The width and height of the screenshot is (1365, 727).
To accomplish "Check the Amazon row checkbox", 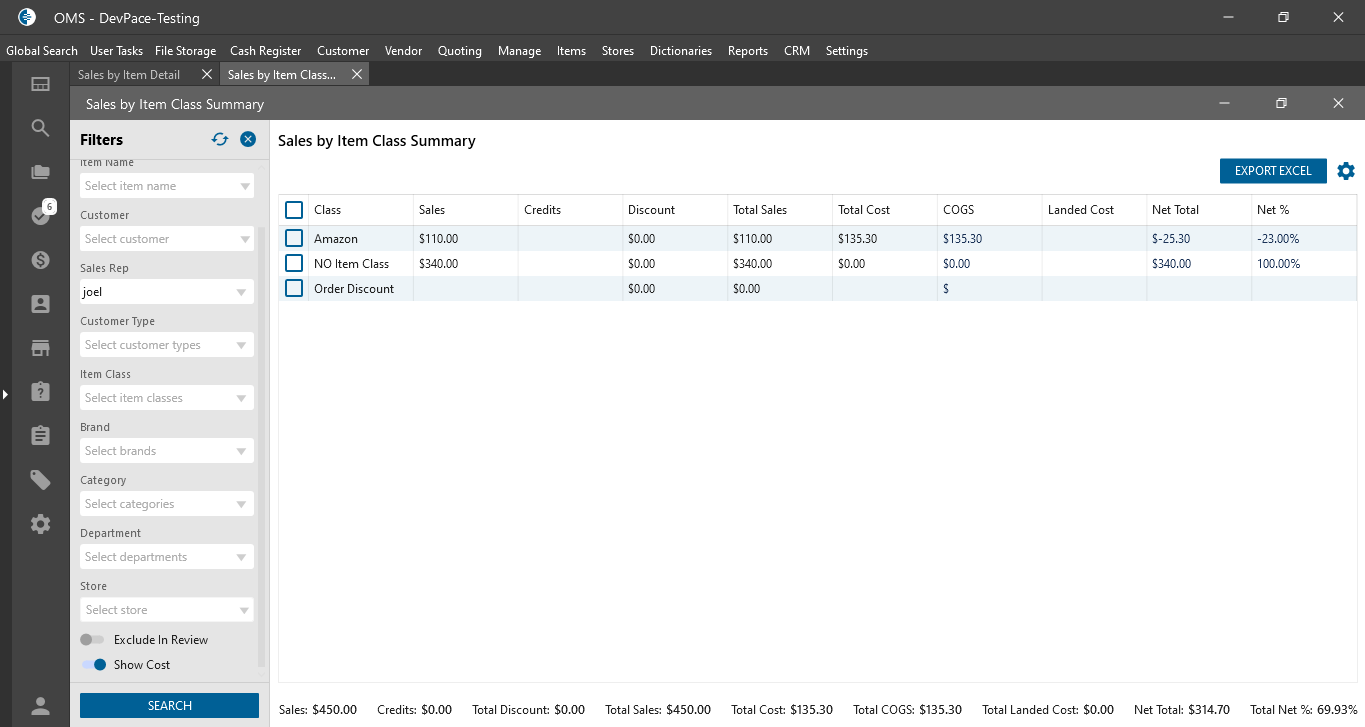I will click(294, 239).
